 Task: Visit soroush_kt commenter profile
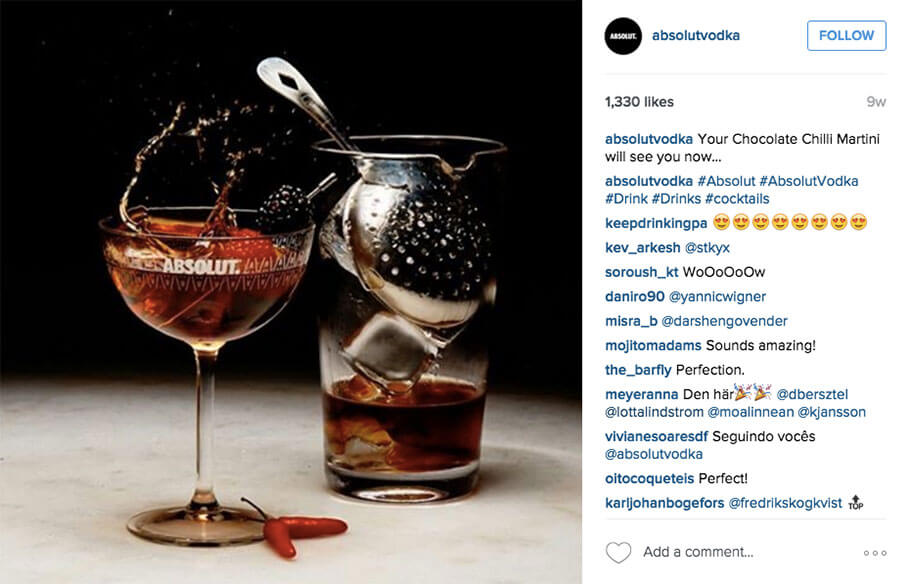(x=641, y=272)
